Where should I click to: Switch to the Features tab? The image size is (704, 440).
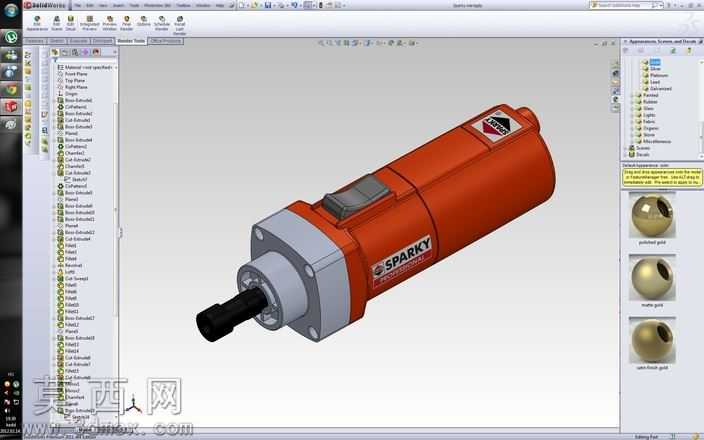pos(35,41)
